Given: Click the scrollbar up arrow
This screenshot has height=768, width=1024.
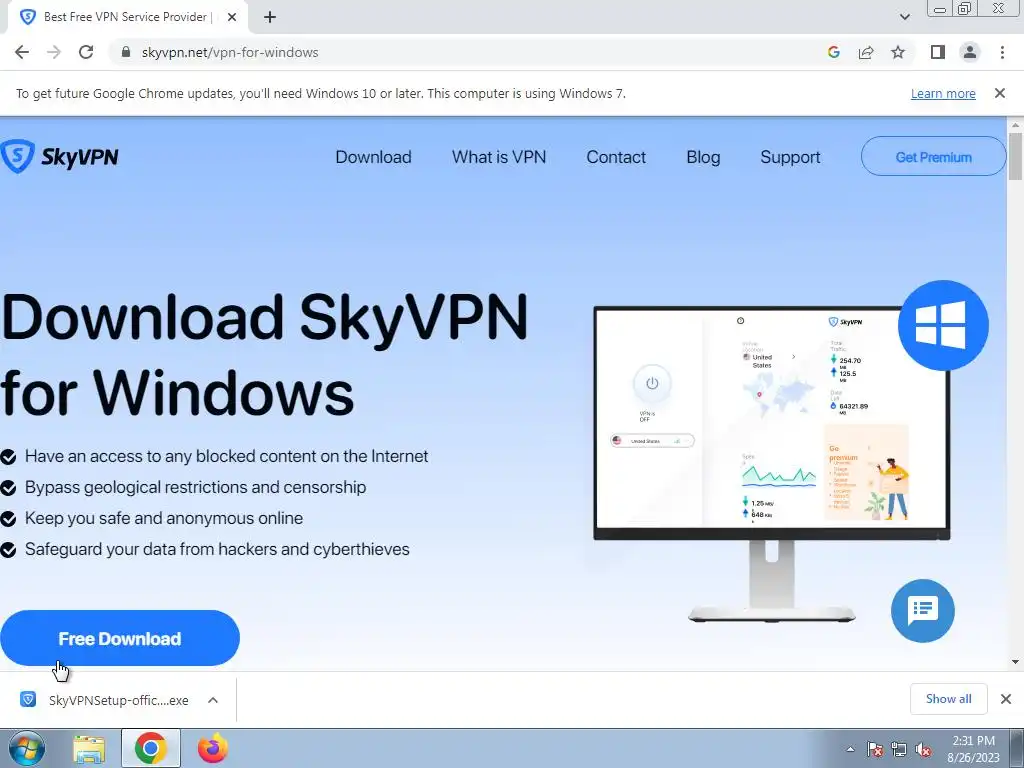Looking at the screenshot, I should pos(1015,125).
